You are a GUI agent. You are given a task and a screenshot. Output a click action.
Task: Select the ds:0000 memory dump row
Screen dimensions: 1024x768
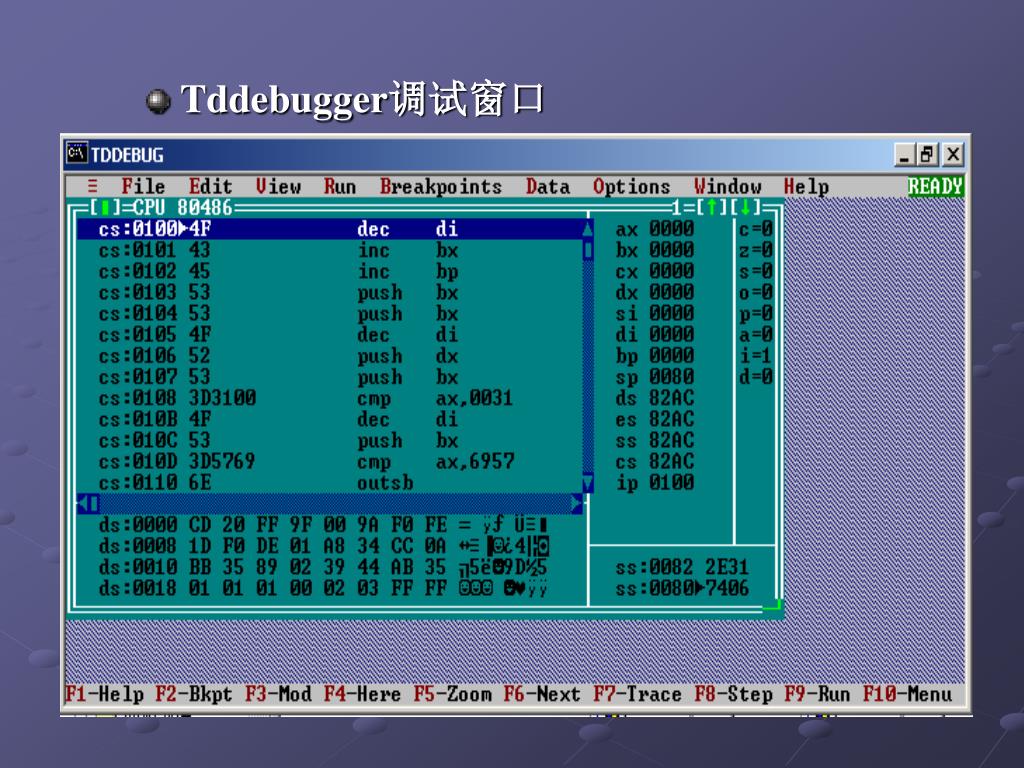[x=323, y=524]
